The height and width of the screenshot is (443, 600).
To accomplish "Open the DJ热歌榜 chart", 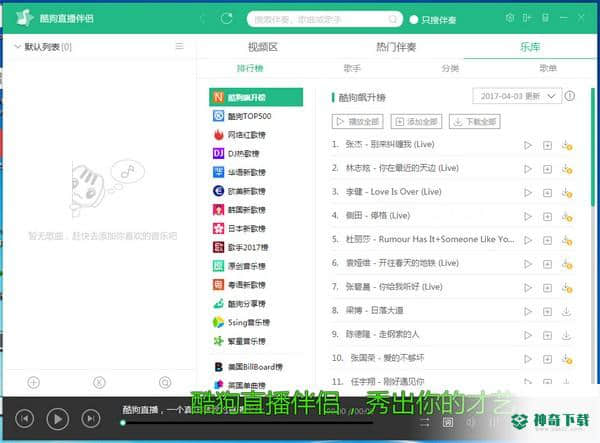I will pyautogui.click(x=256, y=153).
